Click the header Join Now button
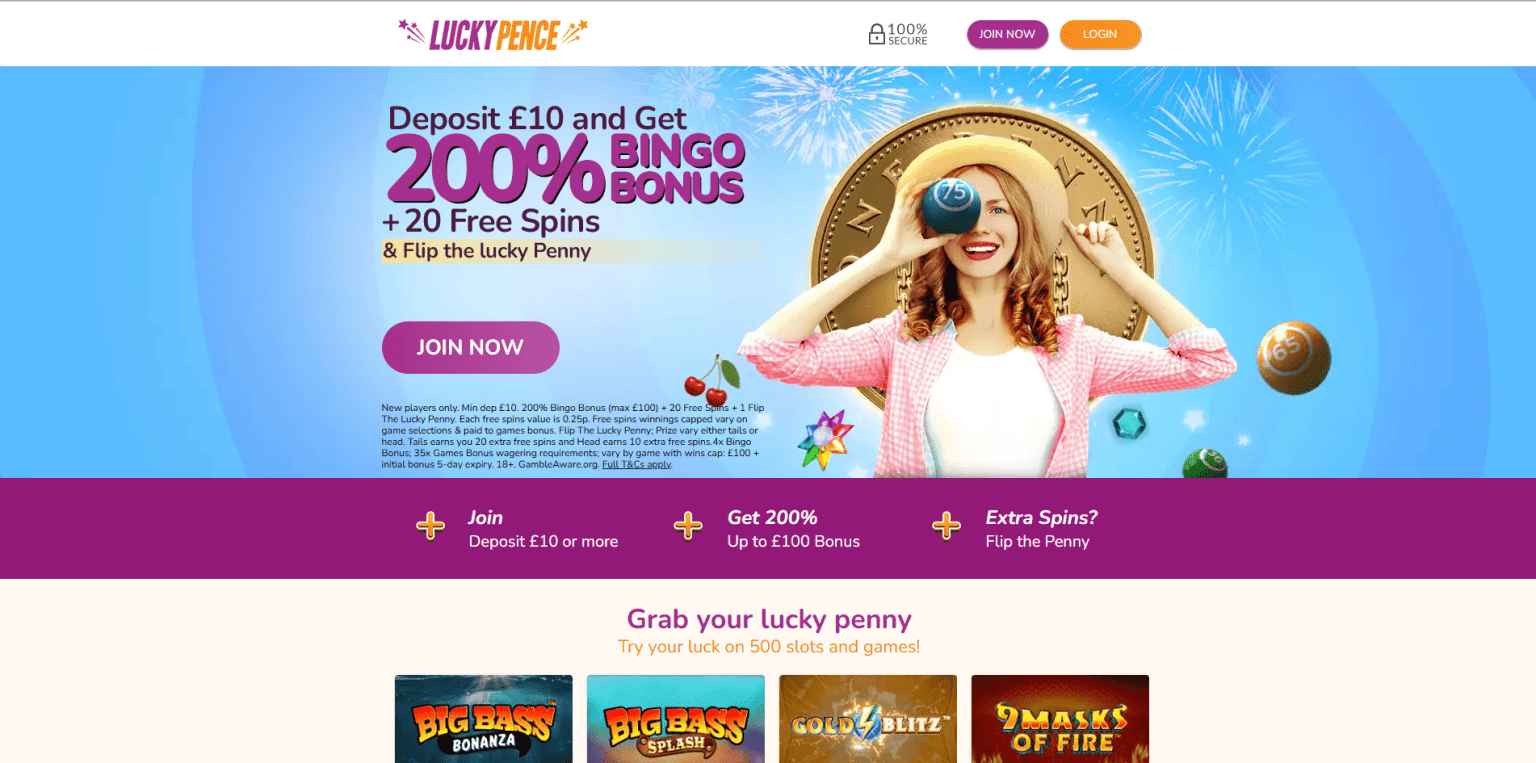The height and width of the screenshot is (763, 1536). click(x=1007, y=34)
